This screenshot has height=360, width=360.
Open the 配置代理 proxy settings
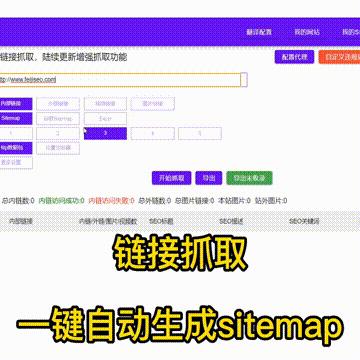point(294,57)
